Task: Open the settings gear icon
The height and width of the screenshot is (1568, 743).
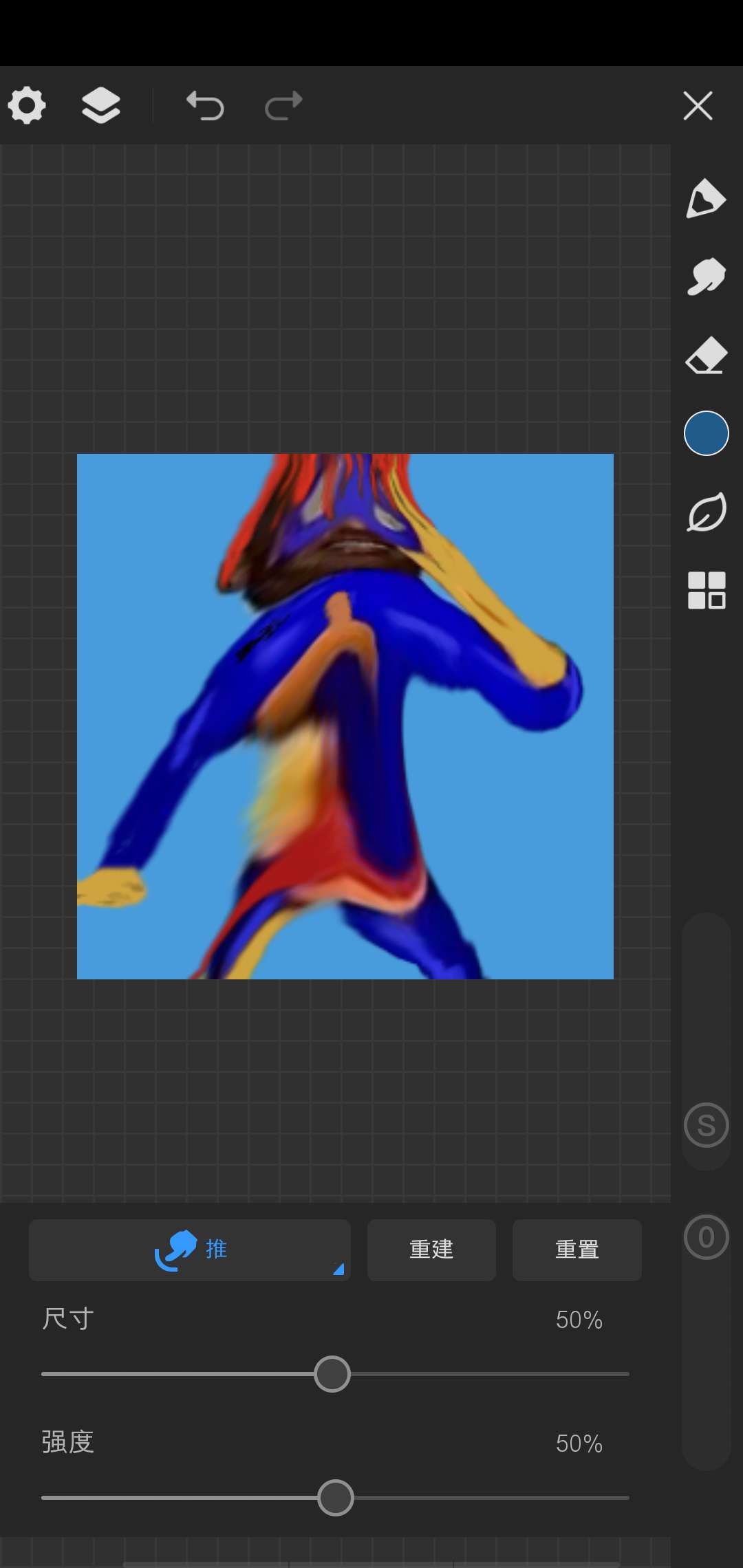Action: (27, 106)
